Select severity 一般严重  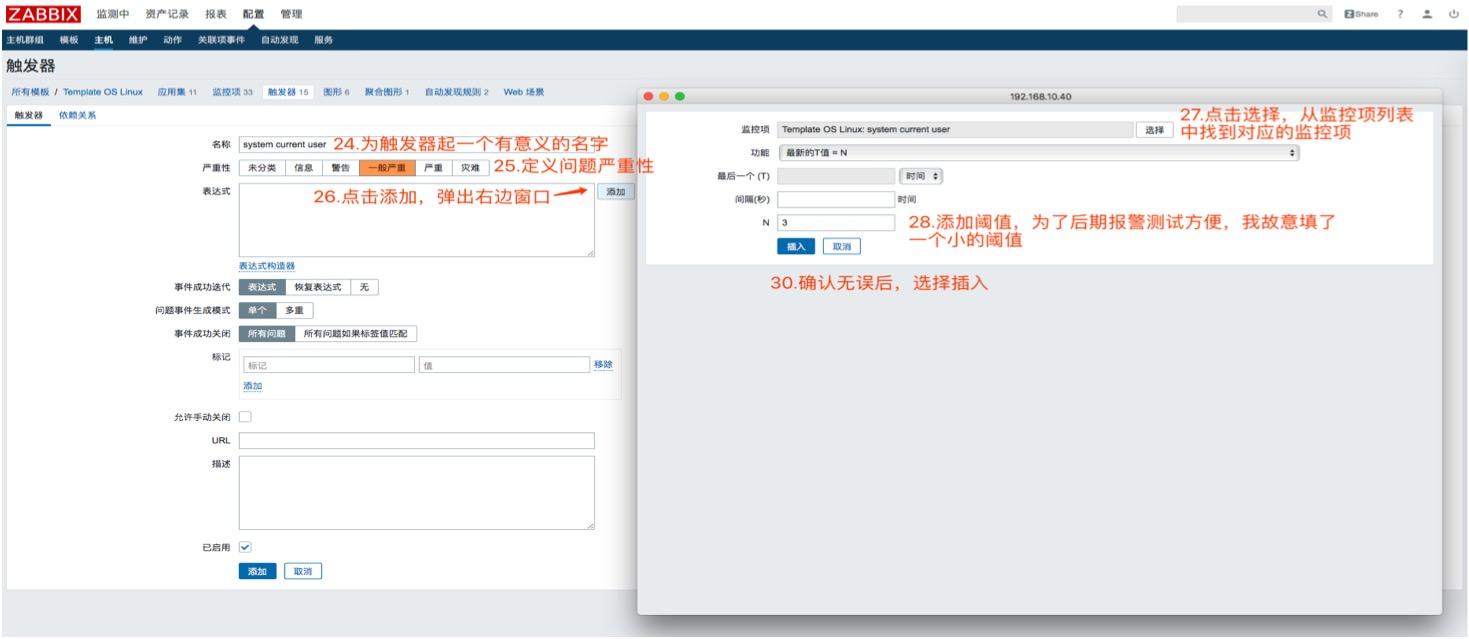(386, 168)
